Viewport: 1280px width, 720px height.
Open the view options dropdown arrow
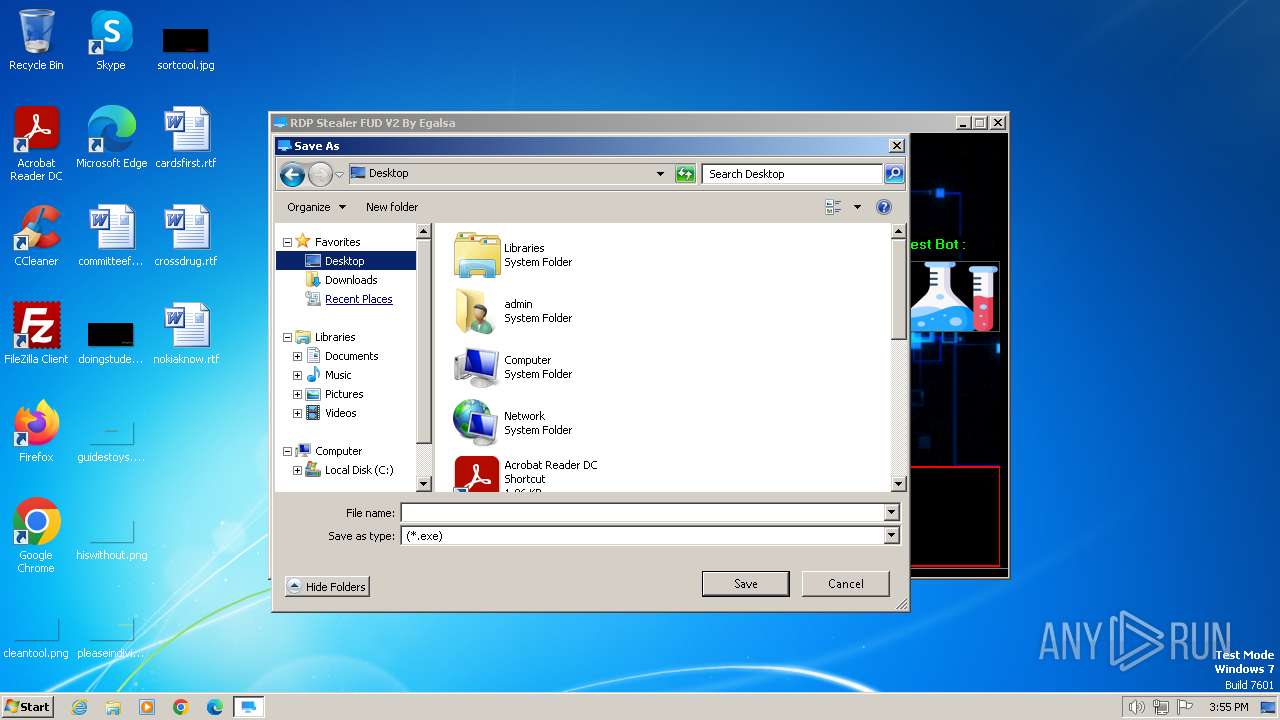tap(857, 207)
